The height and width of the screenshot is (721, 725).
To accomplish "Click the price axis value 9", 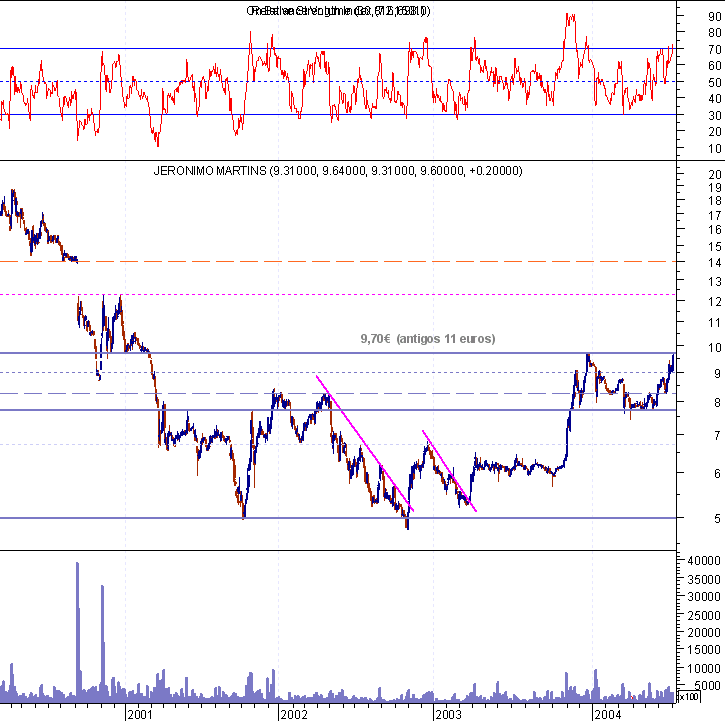I will coord(717,373).
